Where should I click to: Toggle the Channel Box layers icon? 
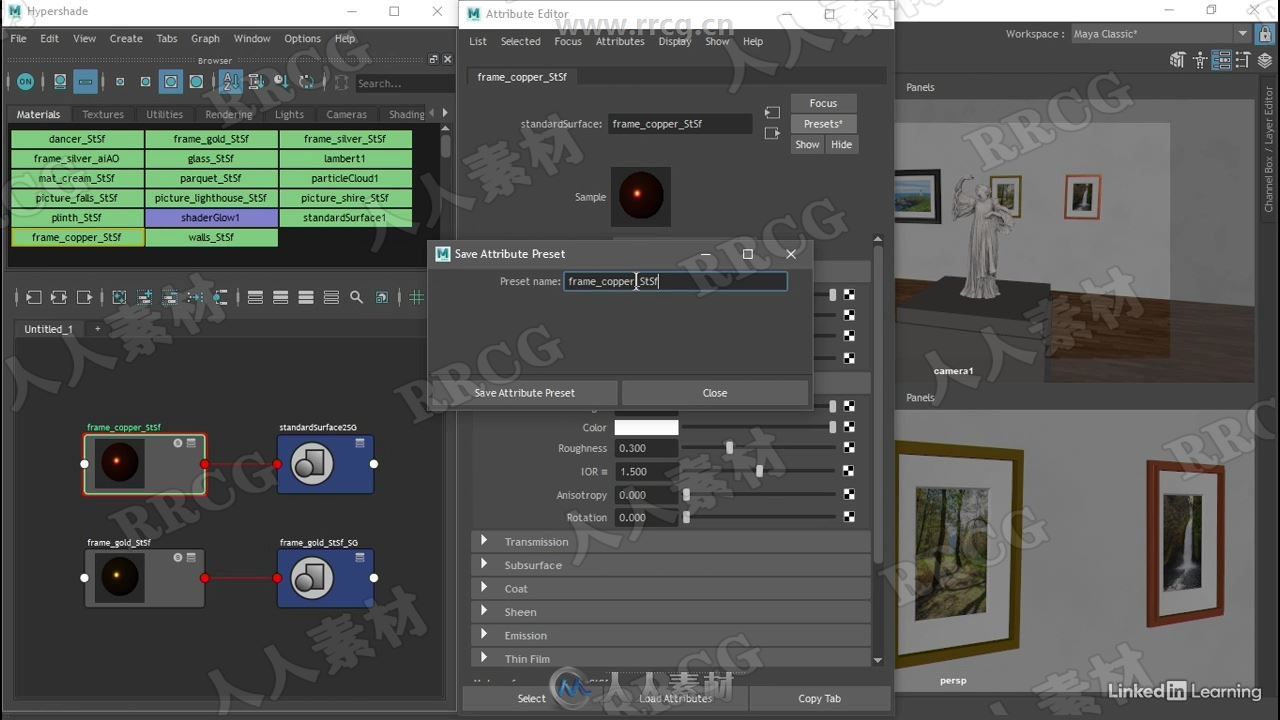[x=1265, y=60]
